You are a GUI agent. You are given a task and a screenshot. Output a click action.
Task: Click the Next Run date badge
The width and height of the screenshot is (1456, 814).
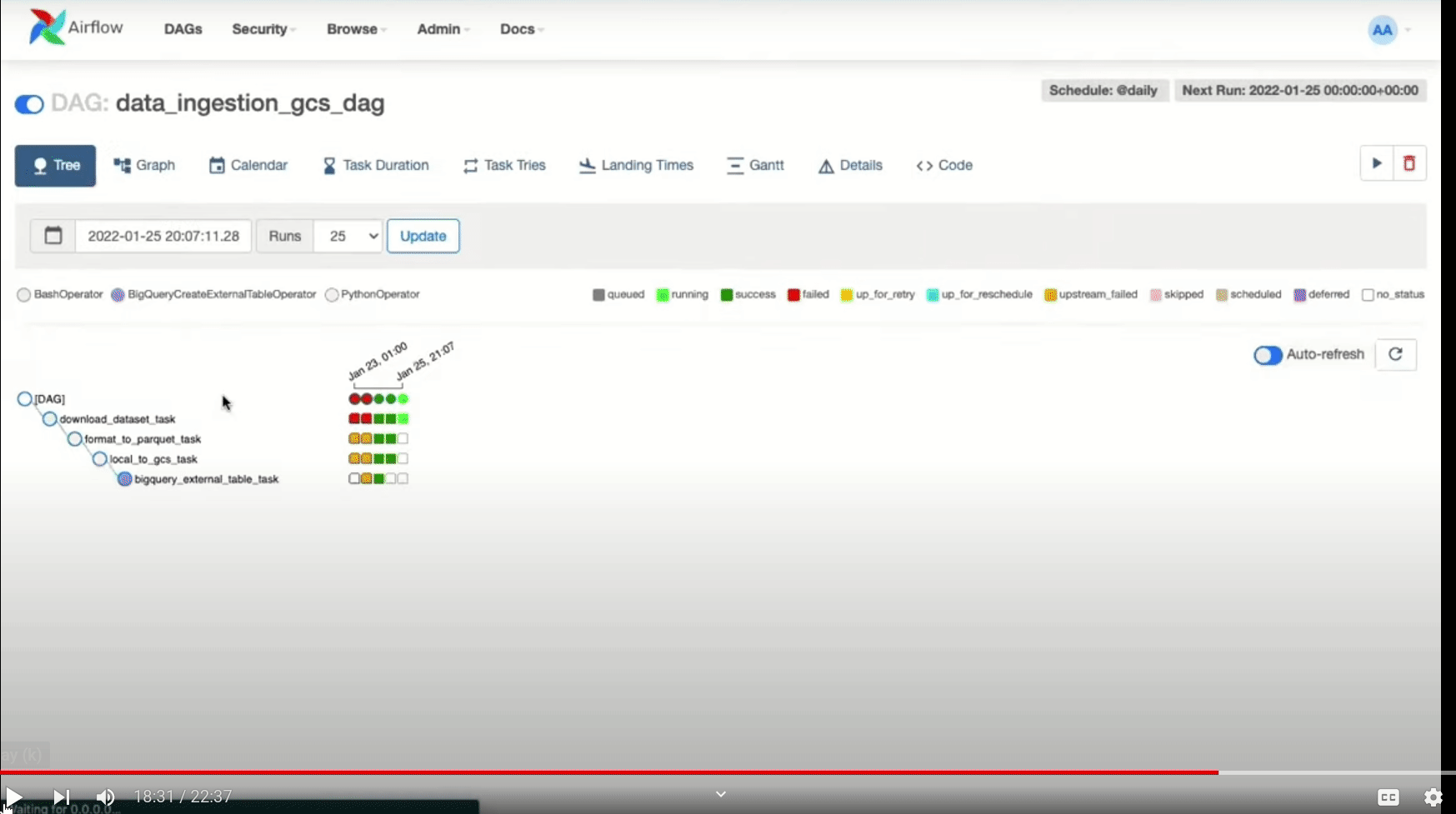1300,90
